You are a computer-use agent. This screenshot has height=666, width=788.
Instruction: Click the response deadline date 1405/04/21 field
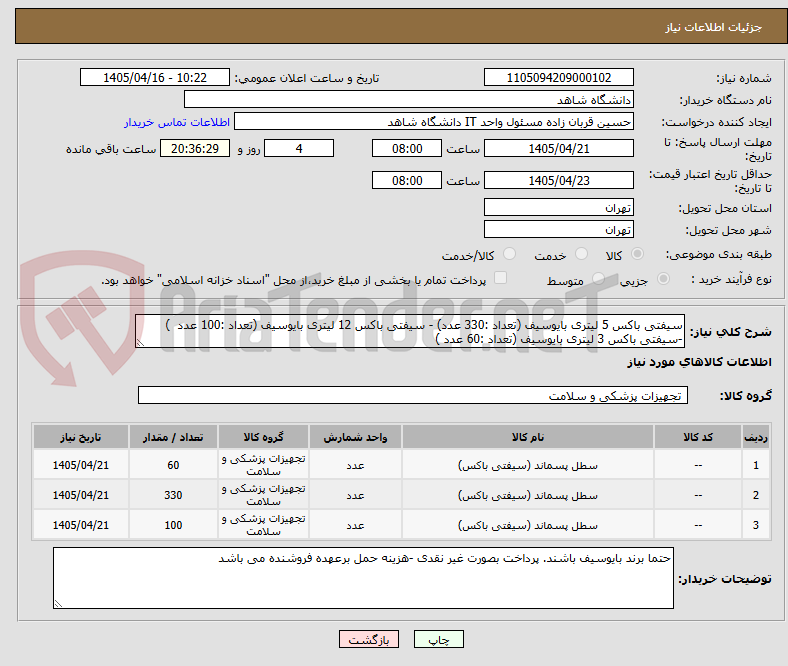558,148
